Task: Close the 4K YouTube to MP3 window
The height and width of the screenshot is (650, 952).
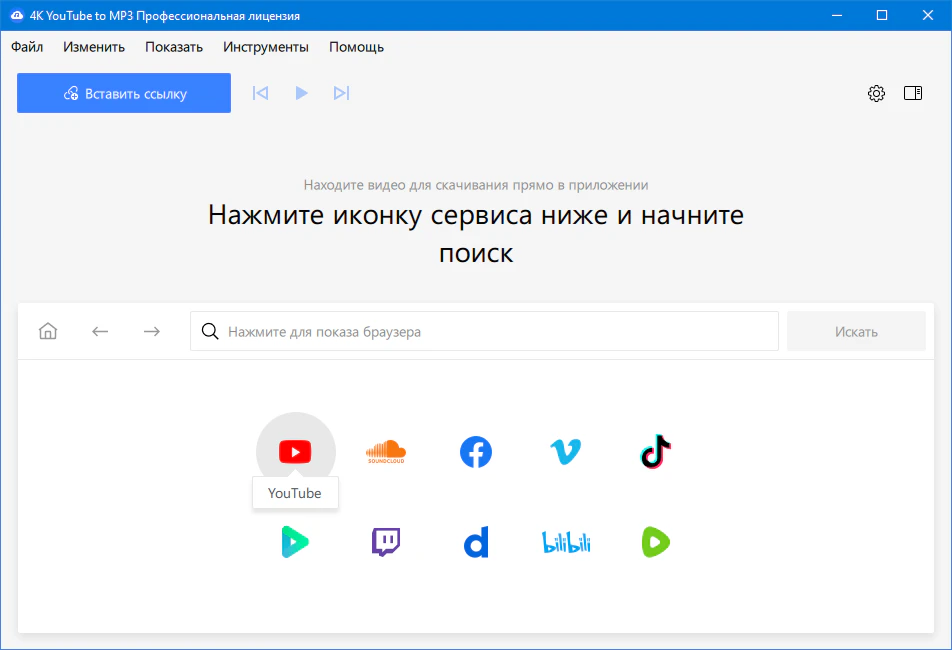Action: point(928,15)
